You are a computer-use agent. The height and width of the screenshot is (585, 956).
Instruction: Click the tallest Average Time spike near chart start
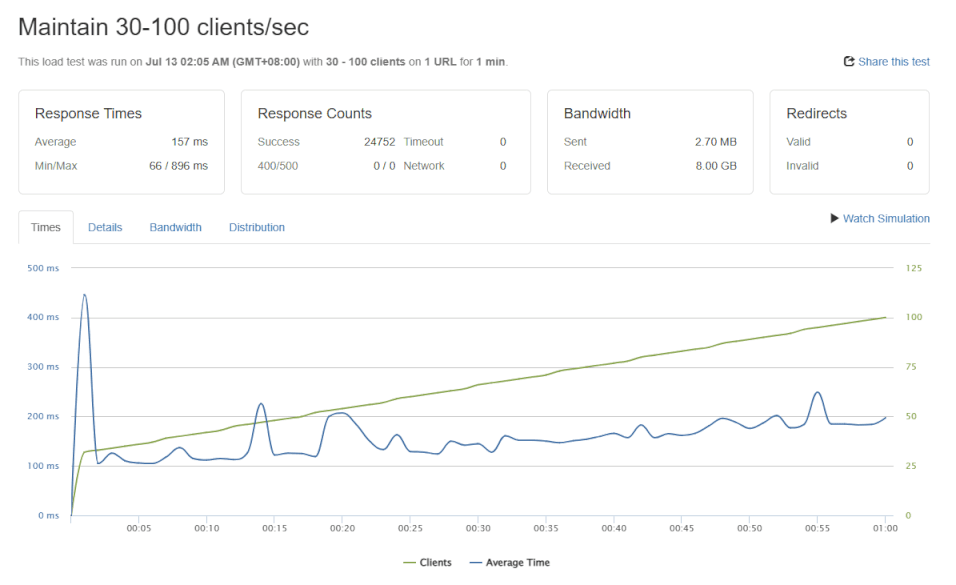[84, 295]
